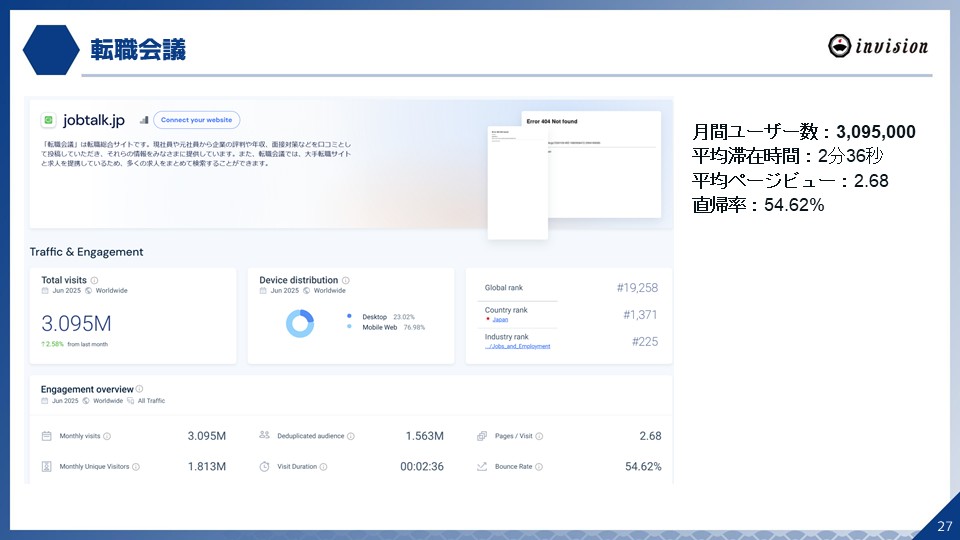This screenshot has height=540, width=960.
Task: Click the 3.095M total visits value
Action: click(76, 323)
